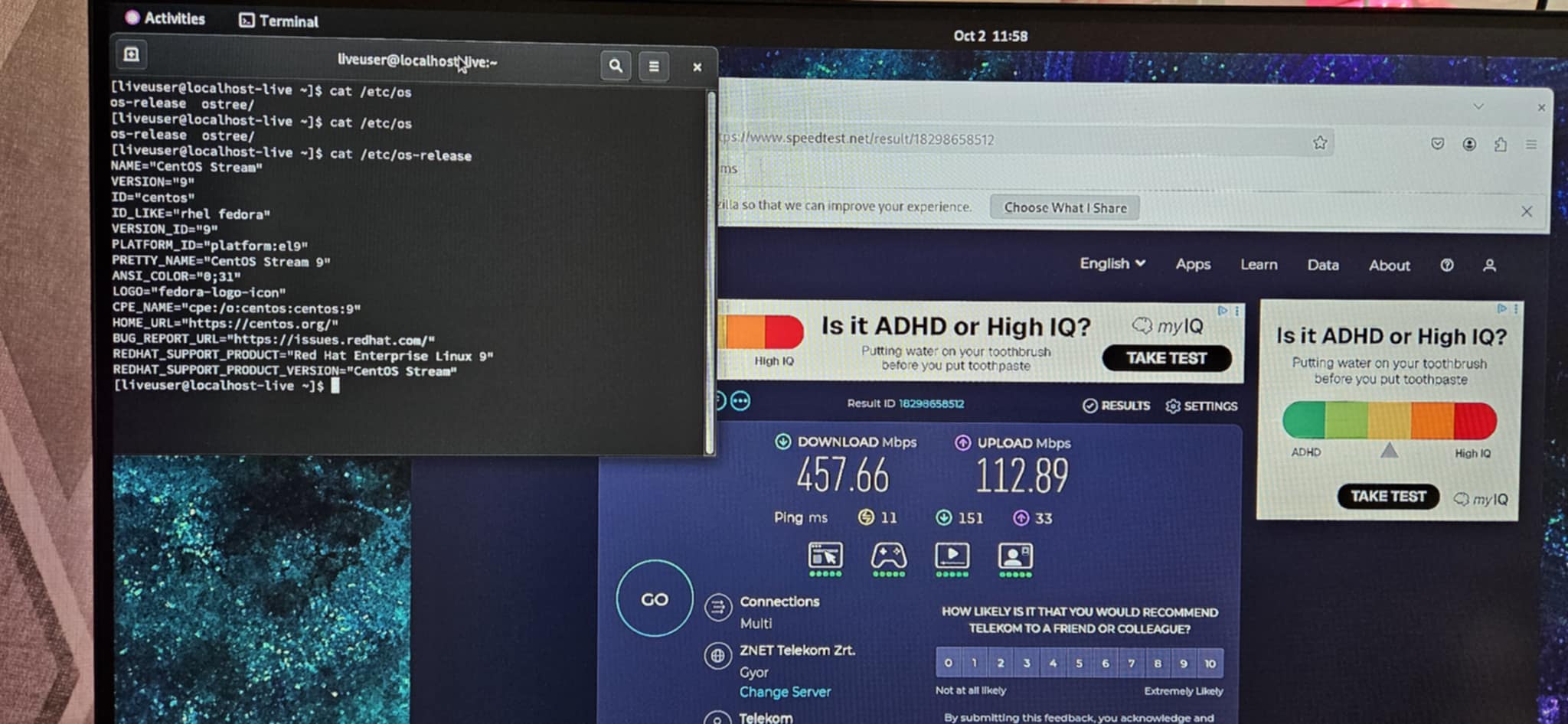This screenshot has height=724, width=1568.
Task: Select rating 10 on the recommendation scale
Action: (x=1210, y=663)
